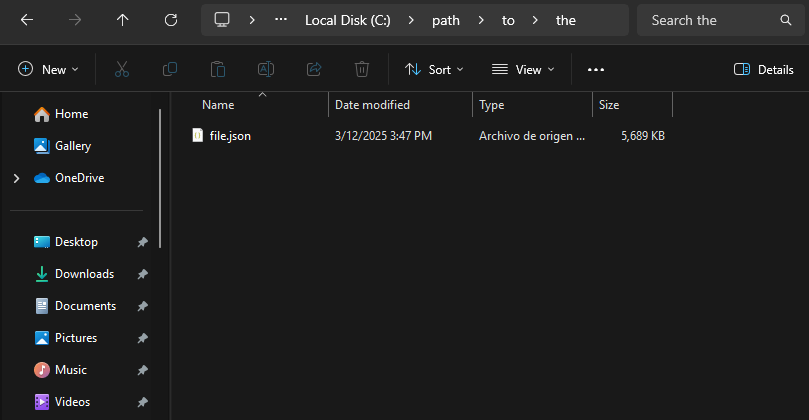
Task: Select the file.json file
Action: (x=230, y=136)
